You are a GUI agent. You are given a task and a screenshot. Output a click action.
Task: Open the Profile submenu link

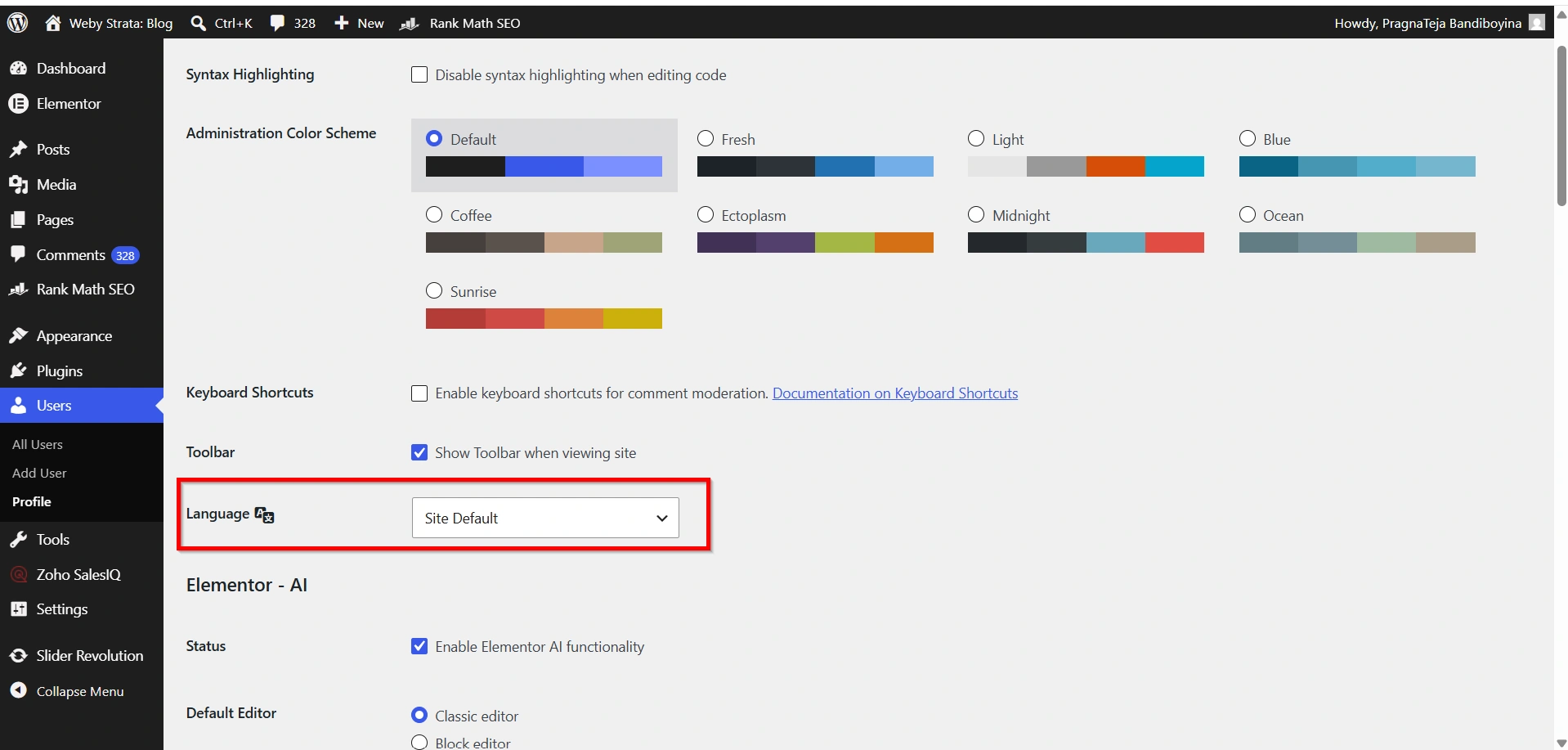coord(32,502)
